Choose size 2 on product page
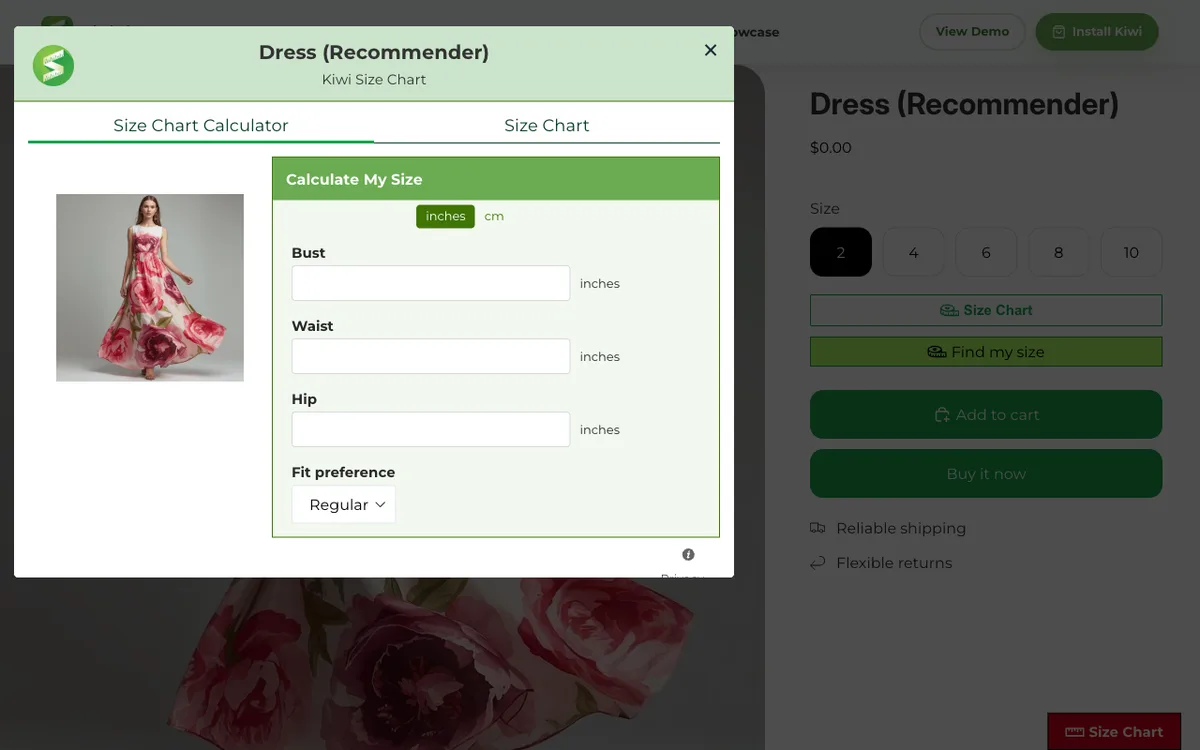 [x=841, y=252]
